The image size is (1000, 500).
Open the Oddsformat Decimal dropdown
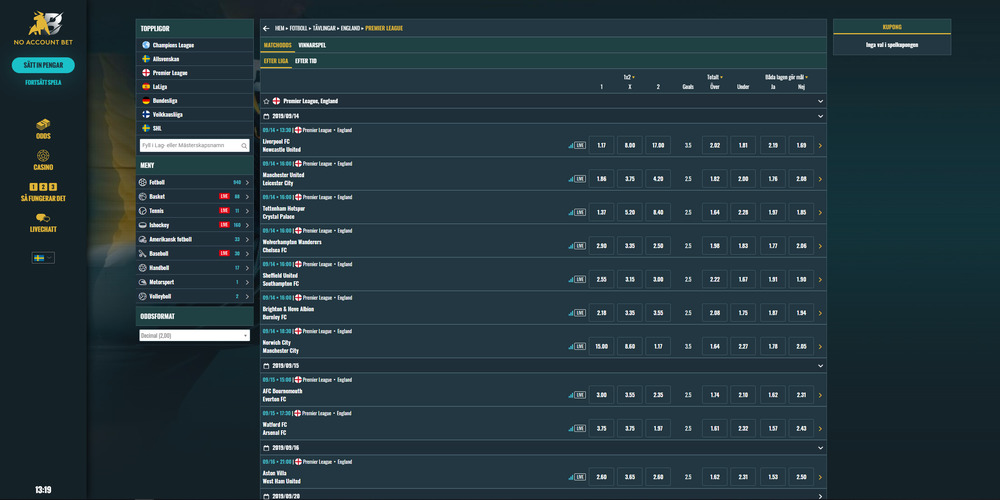[x=195, y=335]
